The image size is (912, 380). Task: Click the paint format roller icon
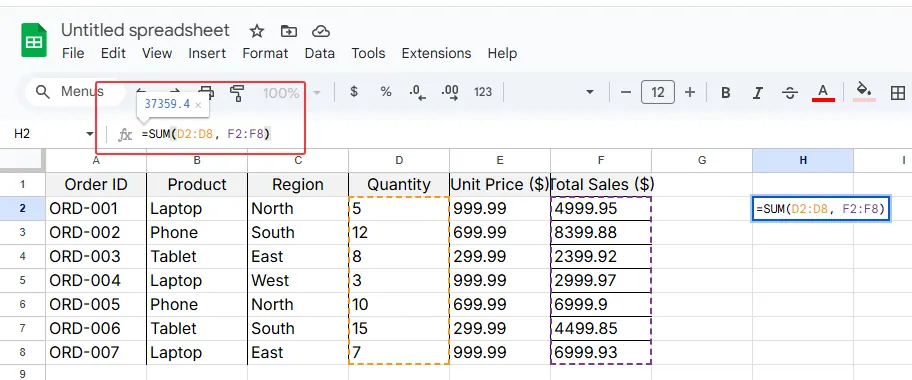(237, 92)
